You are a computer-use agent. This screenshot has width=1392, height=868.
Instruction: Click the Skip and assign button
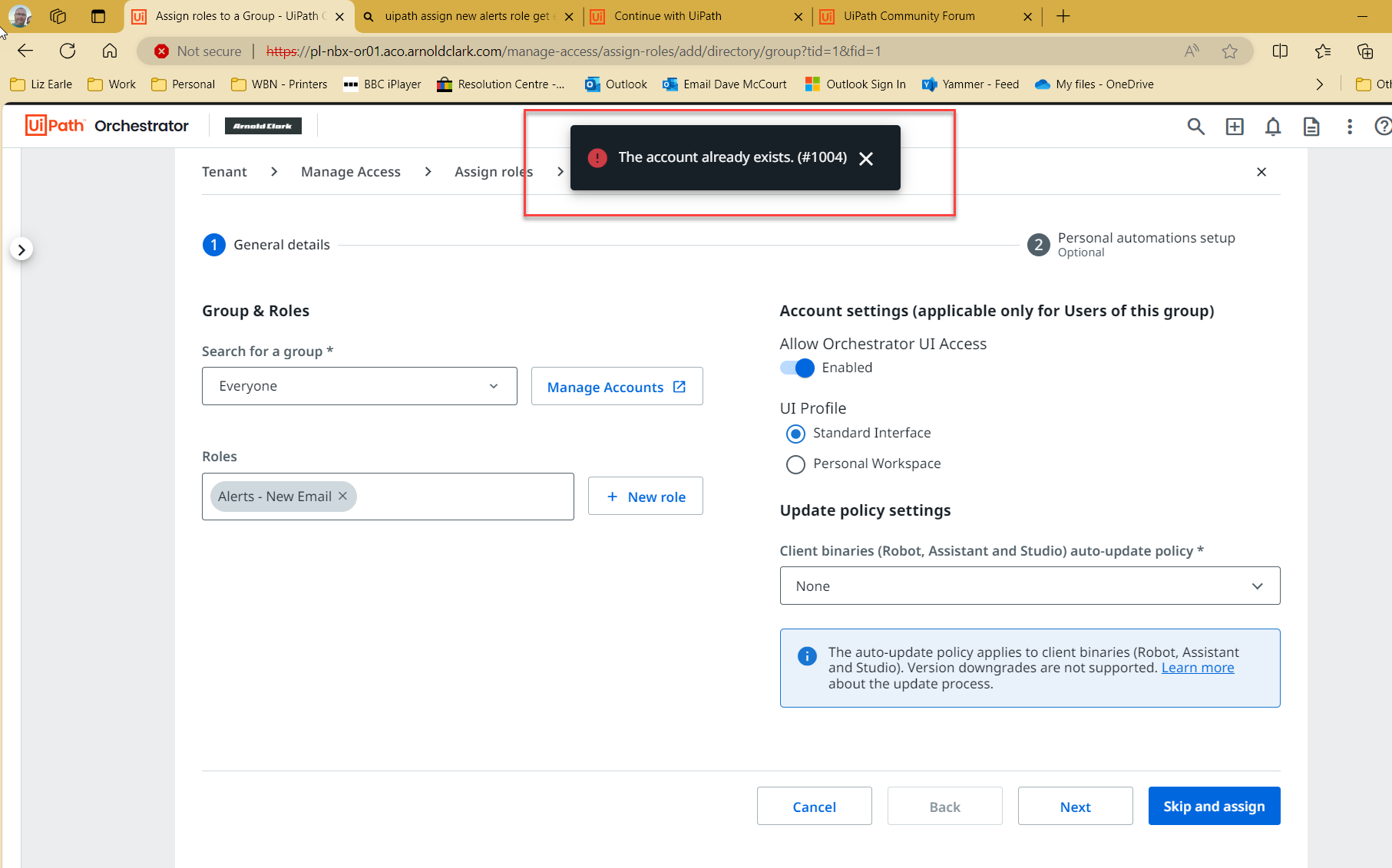pos(1214,806)
